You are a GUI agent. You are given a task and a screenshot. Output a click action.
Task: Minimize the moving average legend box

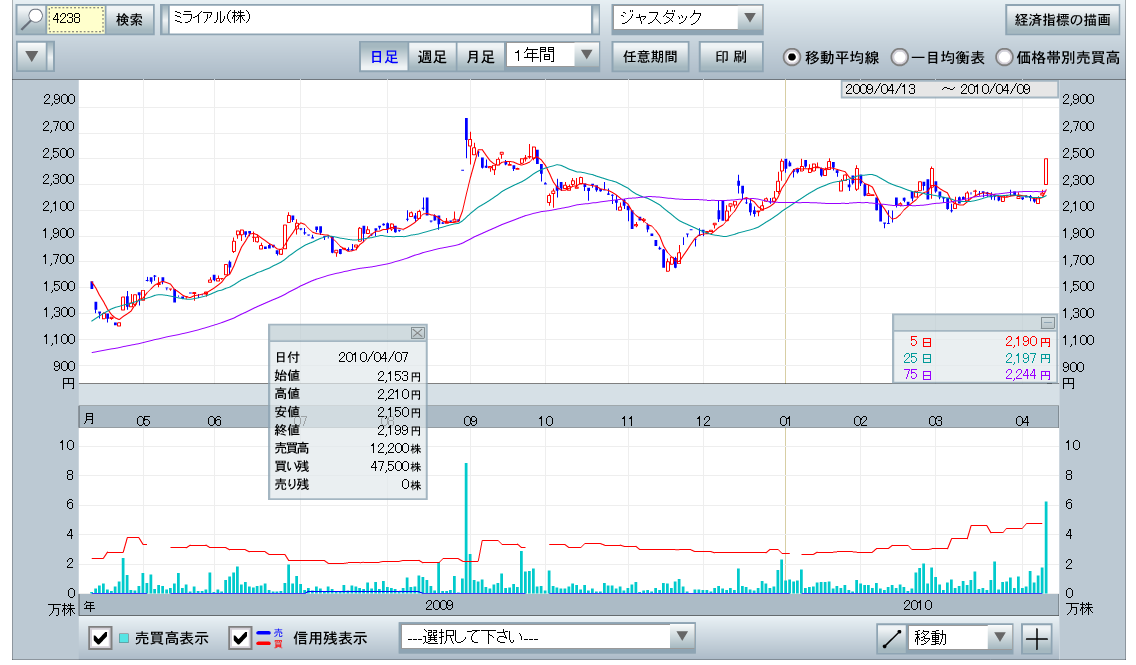(1047, 323)
